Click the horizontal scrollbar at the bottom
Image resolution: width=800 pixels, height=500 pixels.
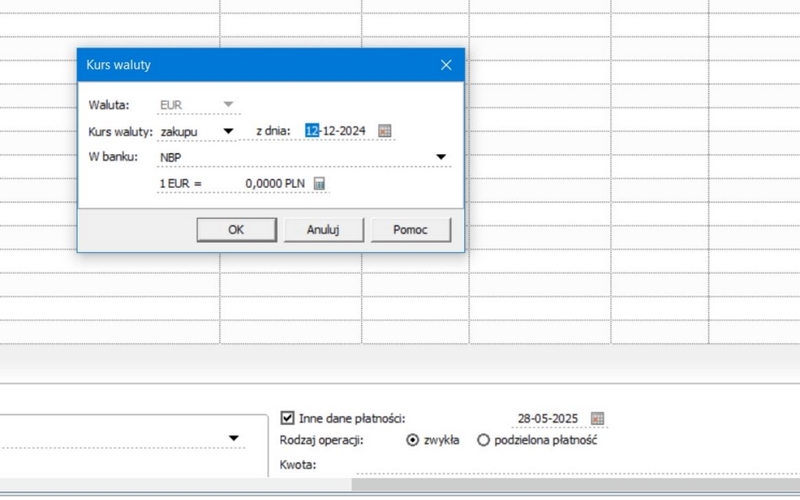click(576, 485)
